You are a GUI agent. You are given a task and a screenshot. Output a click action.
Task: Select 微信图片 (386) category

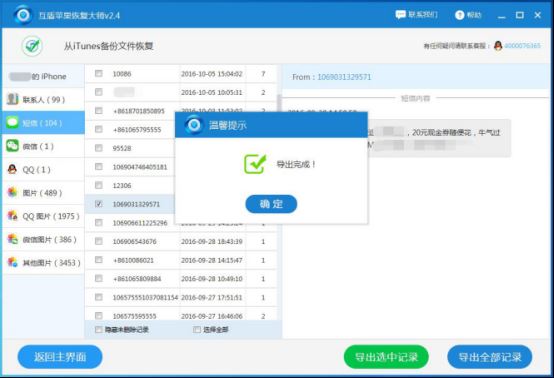43,239
